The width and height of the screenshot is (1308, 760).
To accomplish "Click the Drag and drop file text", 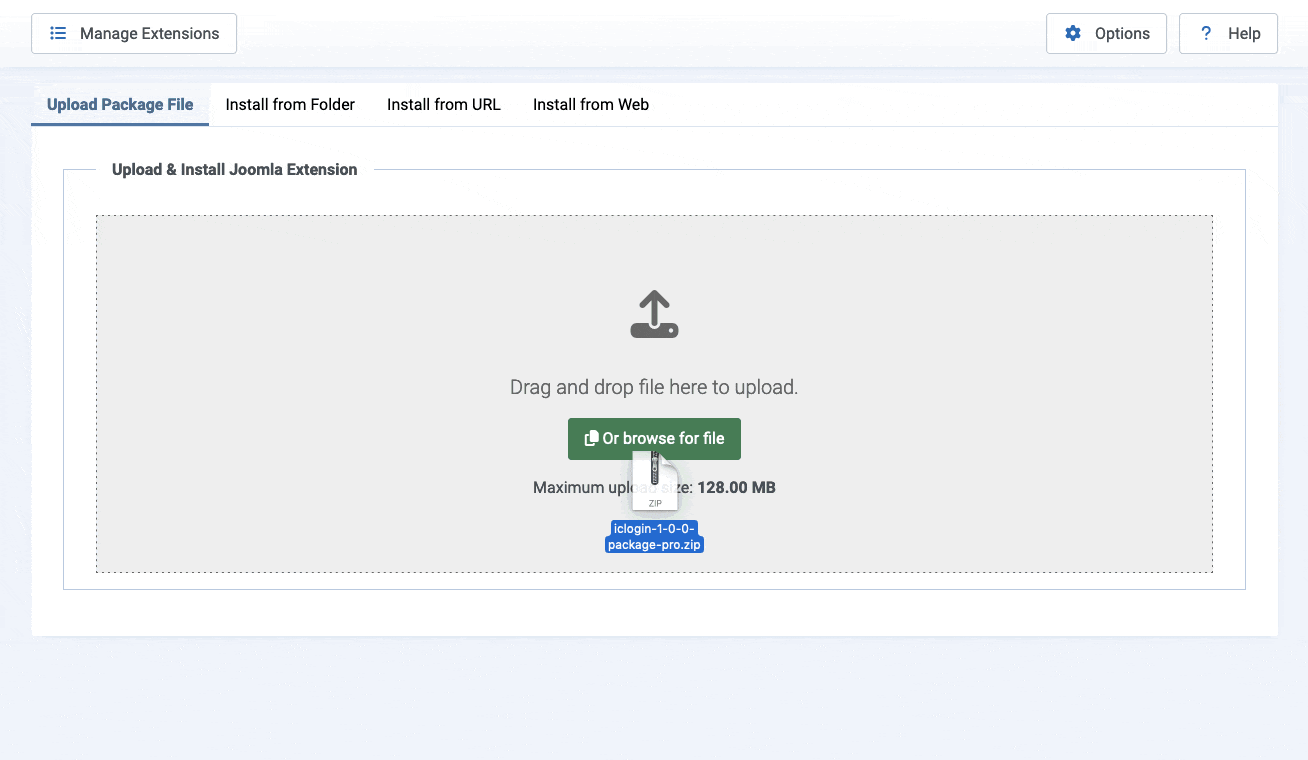I will 654,387.
